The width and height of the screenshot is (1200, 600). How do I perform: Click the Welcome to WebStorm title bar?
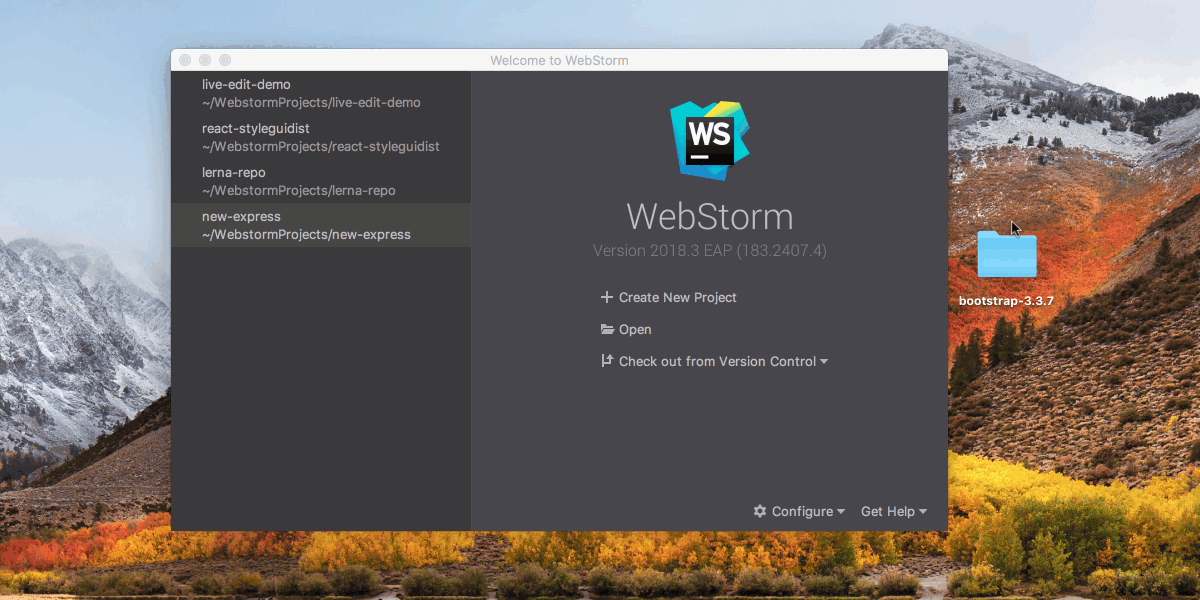(x=559, y=60)
